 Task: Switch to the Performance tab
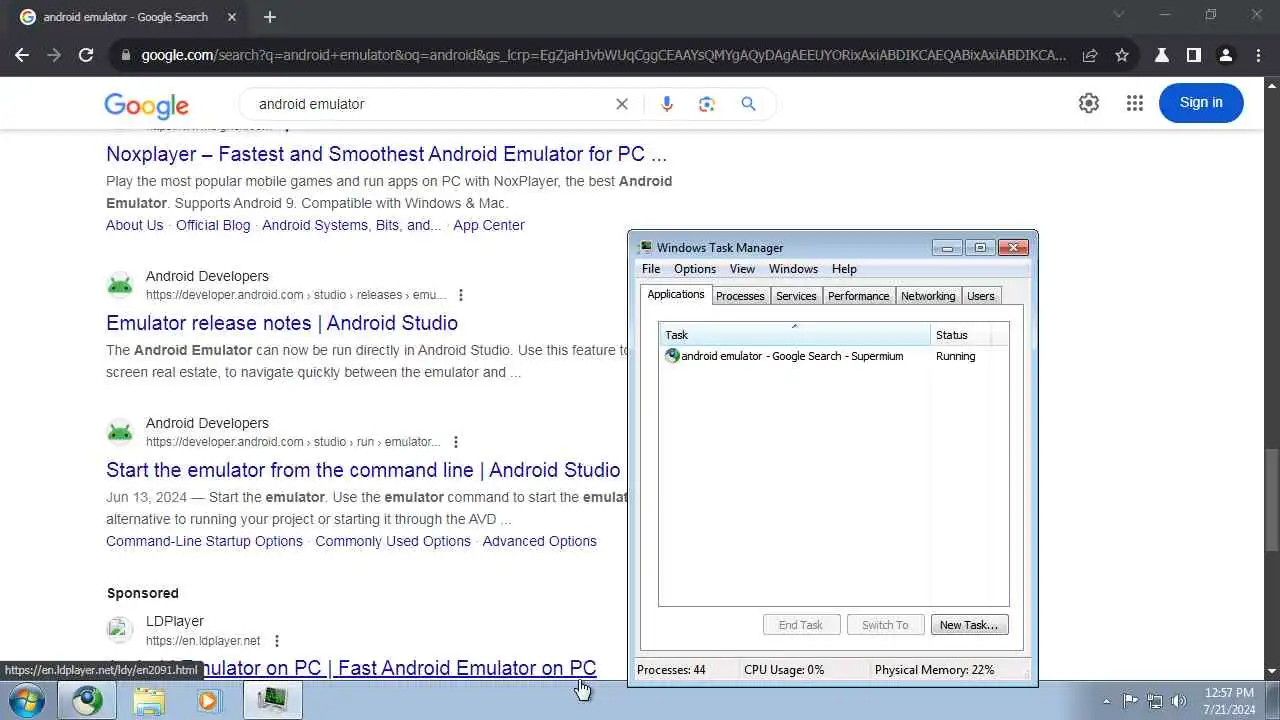point(858,296)
